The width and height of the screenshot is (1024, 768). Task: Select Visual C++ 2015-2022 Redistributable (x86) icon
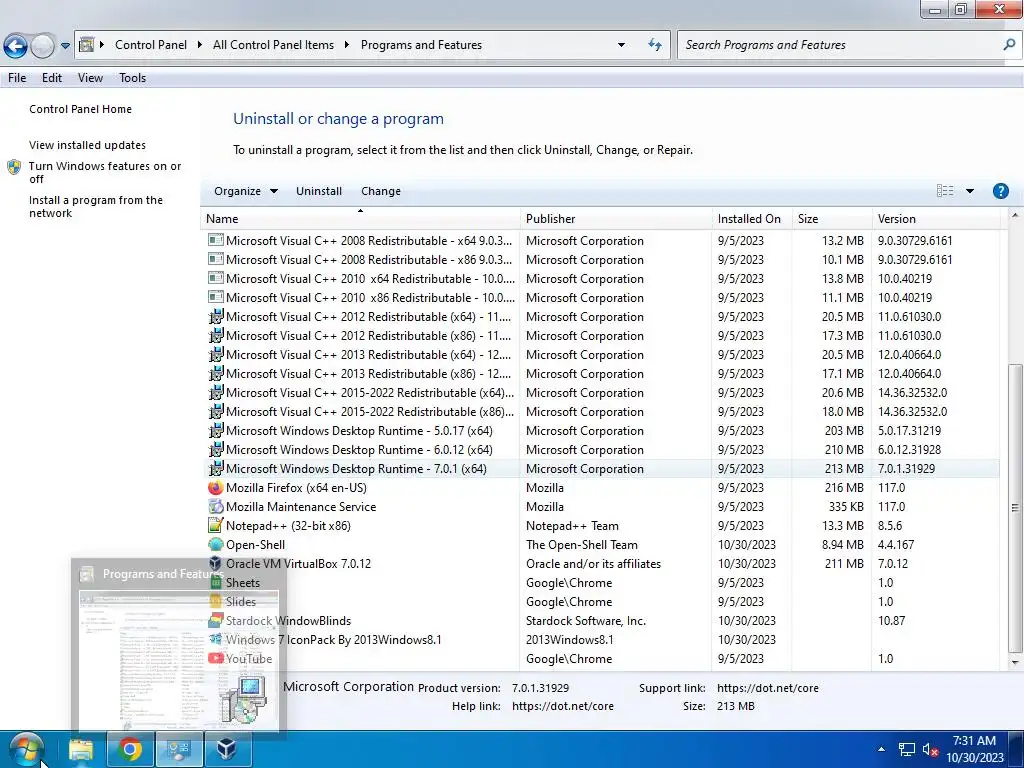(x=216, y=411)
